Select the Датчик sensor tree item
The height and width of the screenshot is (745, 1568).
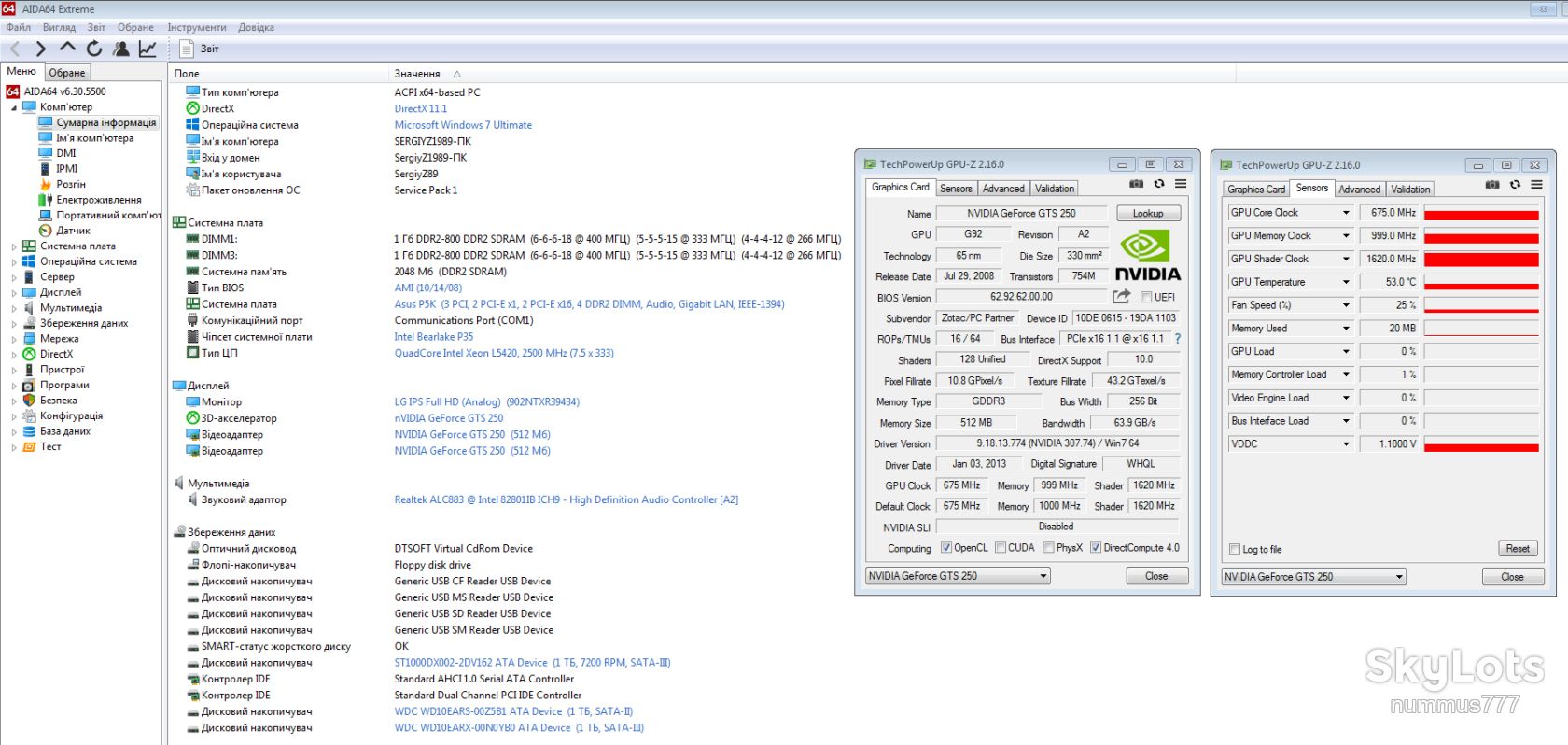[73, 231]
